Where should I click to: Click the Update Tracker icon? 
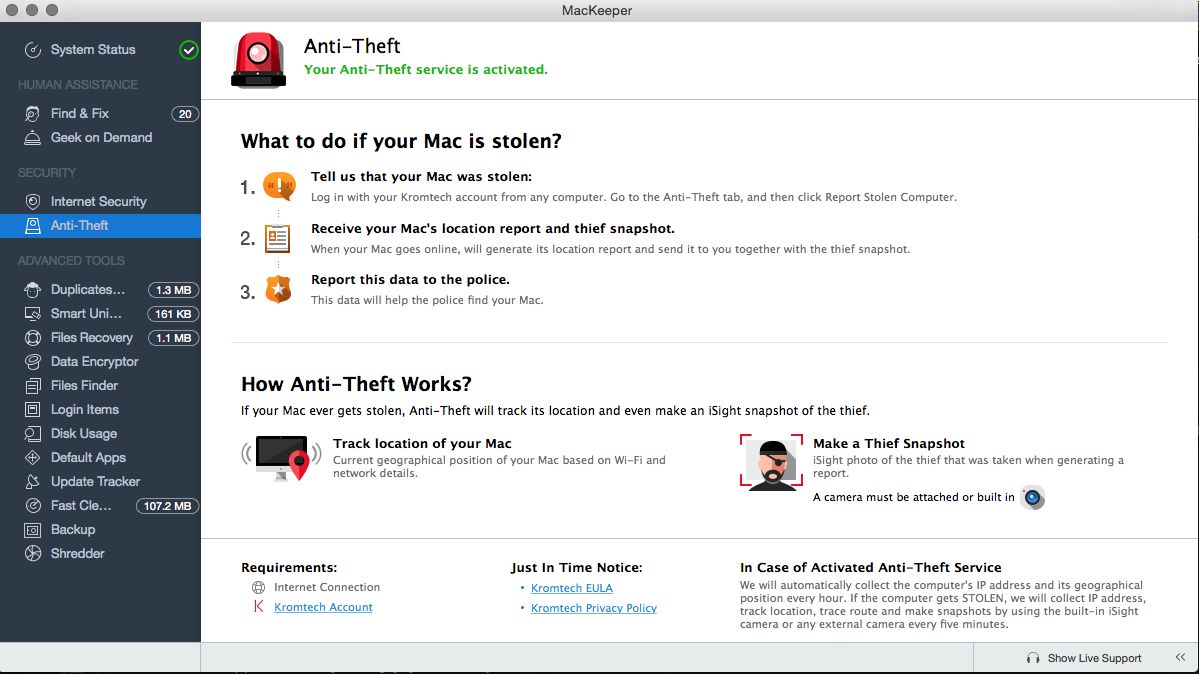click(32, 481)
